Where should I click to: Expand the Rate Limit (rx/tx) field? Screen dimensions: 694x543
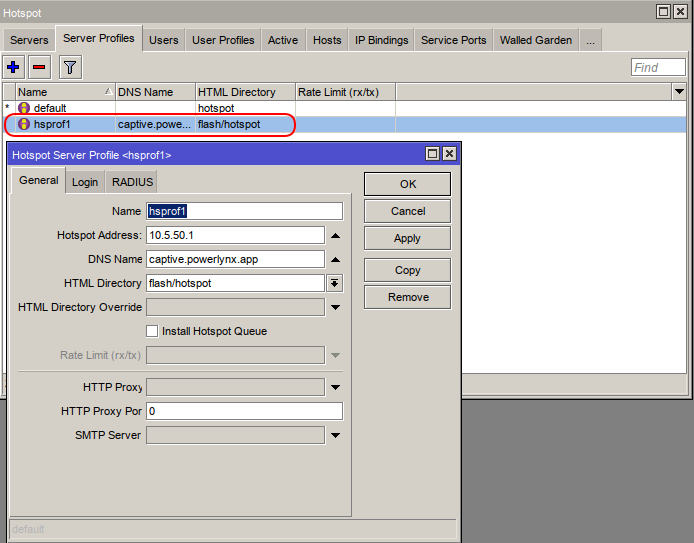point(335,355)
